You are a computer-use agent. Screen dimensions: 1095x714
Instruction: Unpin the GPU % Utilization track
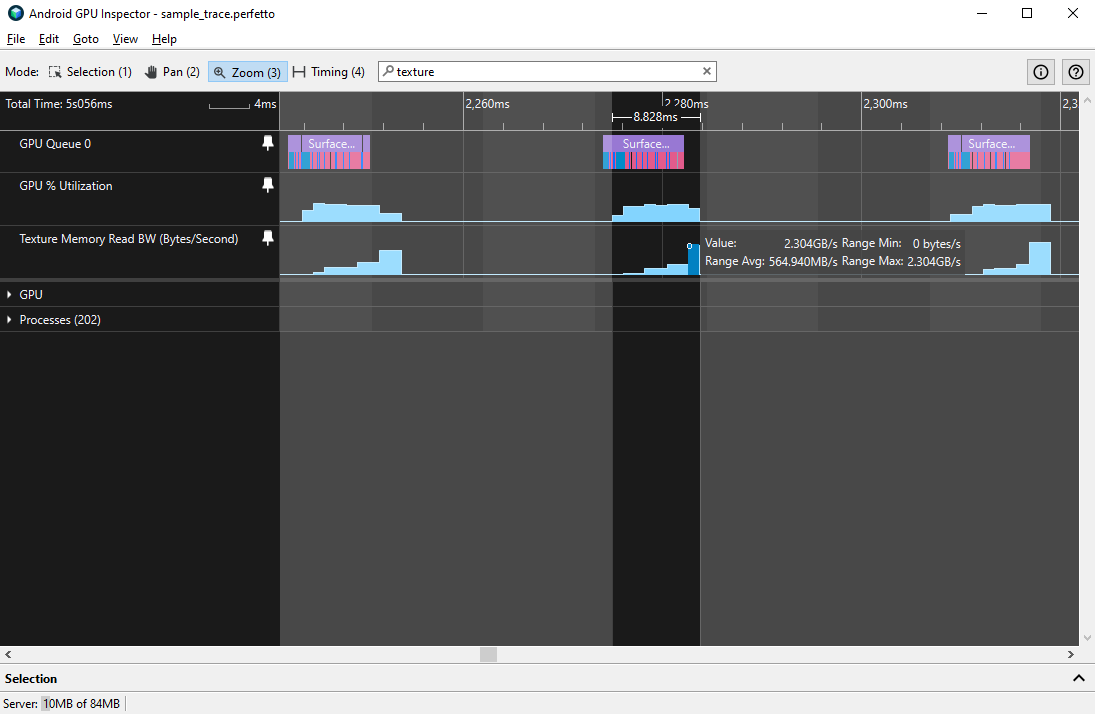[267, 184]
